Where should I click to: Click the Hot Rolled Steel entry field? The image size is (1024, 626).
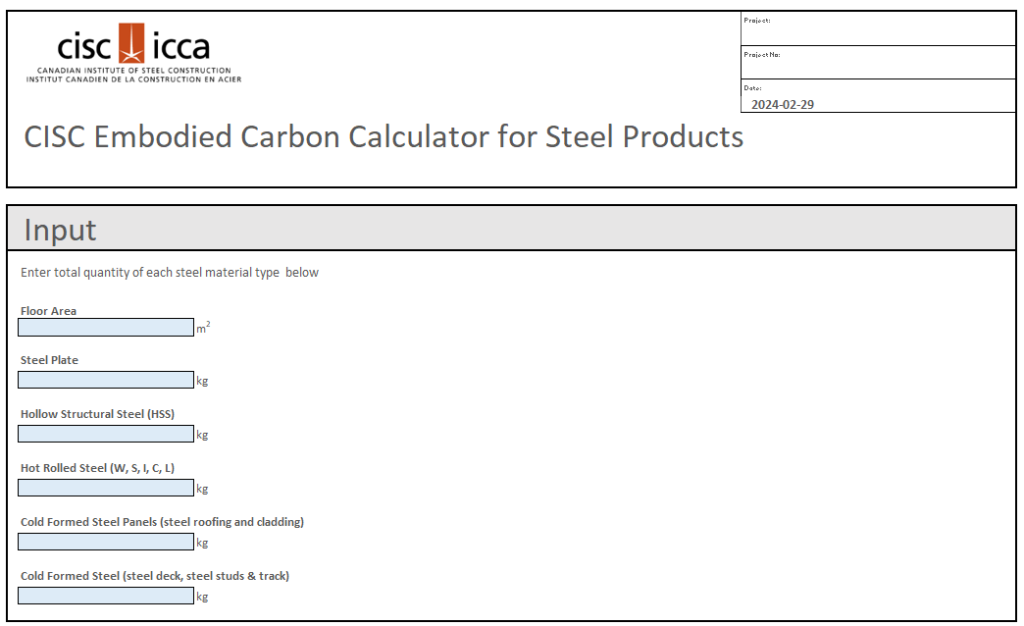pyautogui.click(x=105, y=487)
